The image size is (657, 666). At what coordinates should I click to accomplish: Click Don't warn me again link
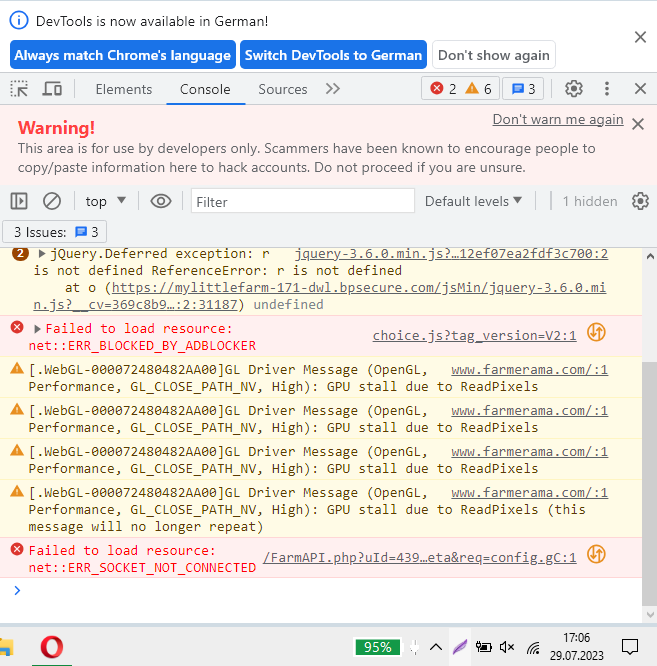(x=558, y=119)
